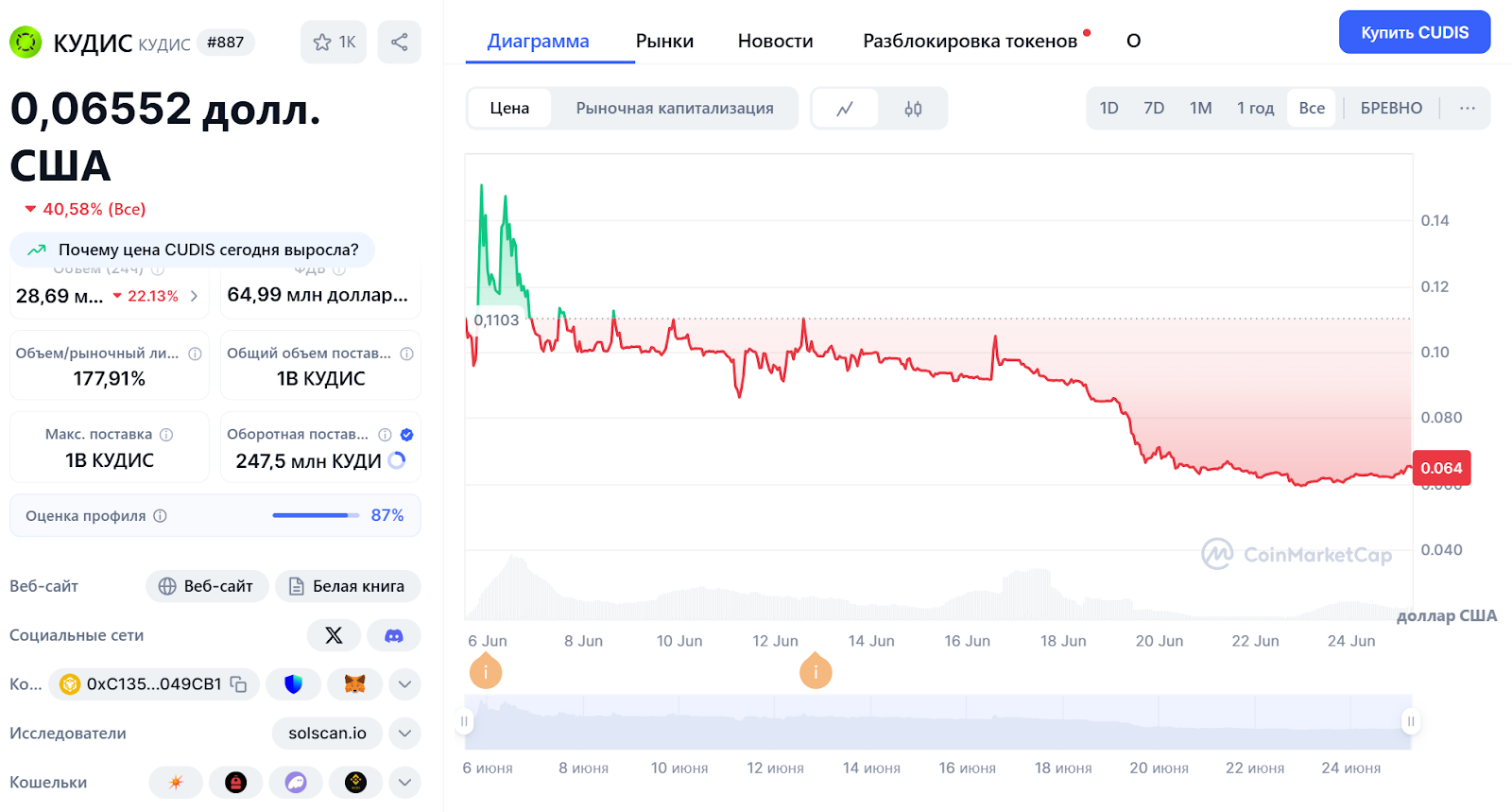Open the black-yellow diamond wallet icon
This screenshot has width=1512, height=812.
point(355,783)
